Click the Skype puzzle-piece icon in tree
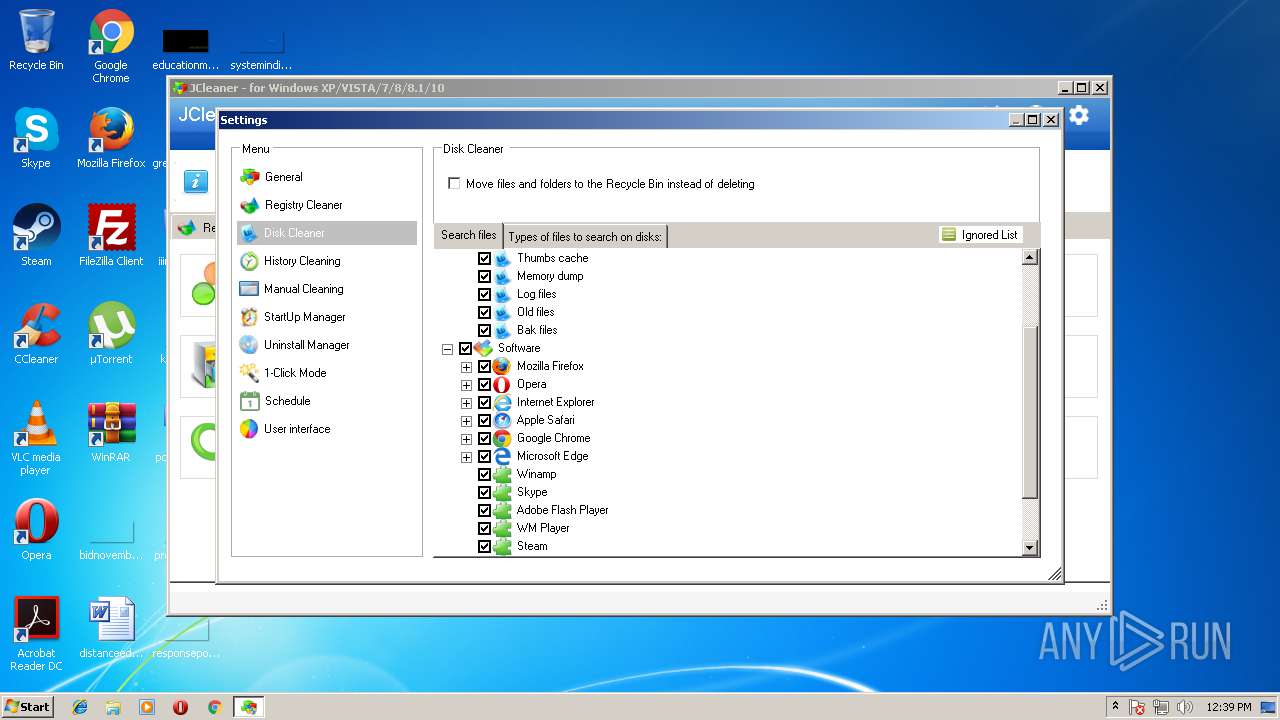1280x720 pixels. 502,492
